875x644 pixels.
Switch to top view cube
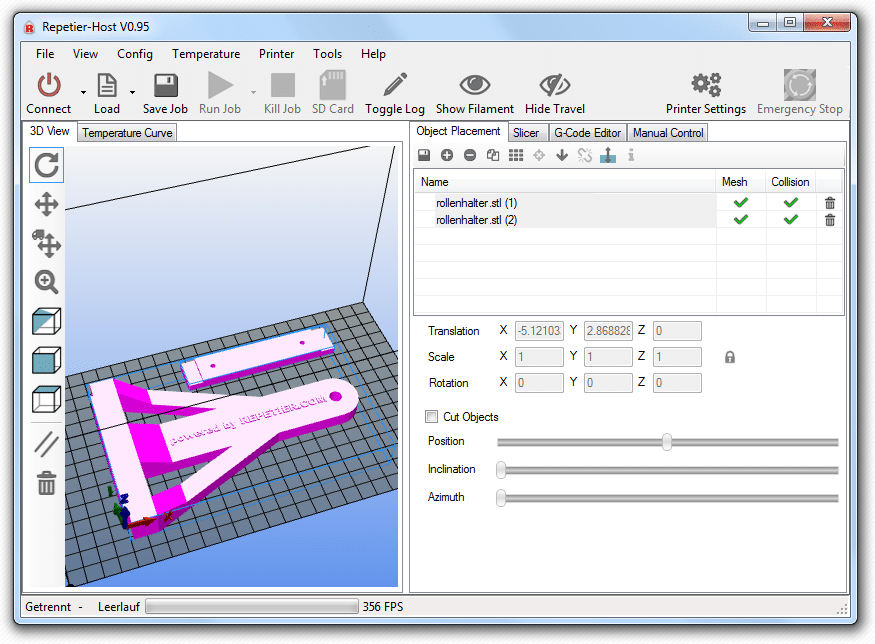click(x=46, y=398)
